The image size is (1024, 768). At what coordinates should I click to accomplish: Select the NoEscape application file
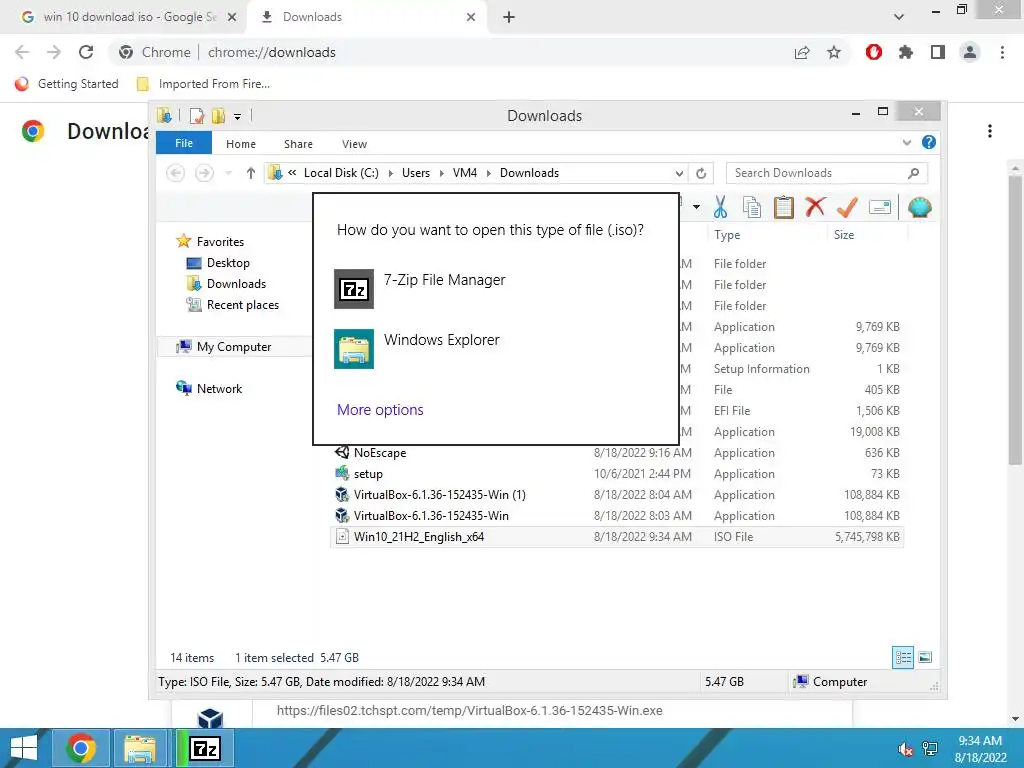click(x=379, y=453)
